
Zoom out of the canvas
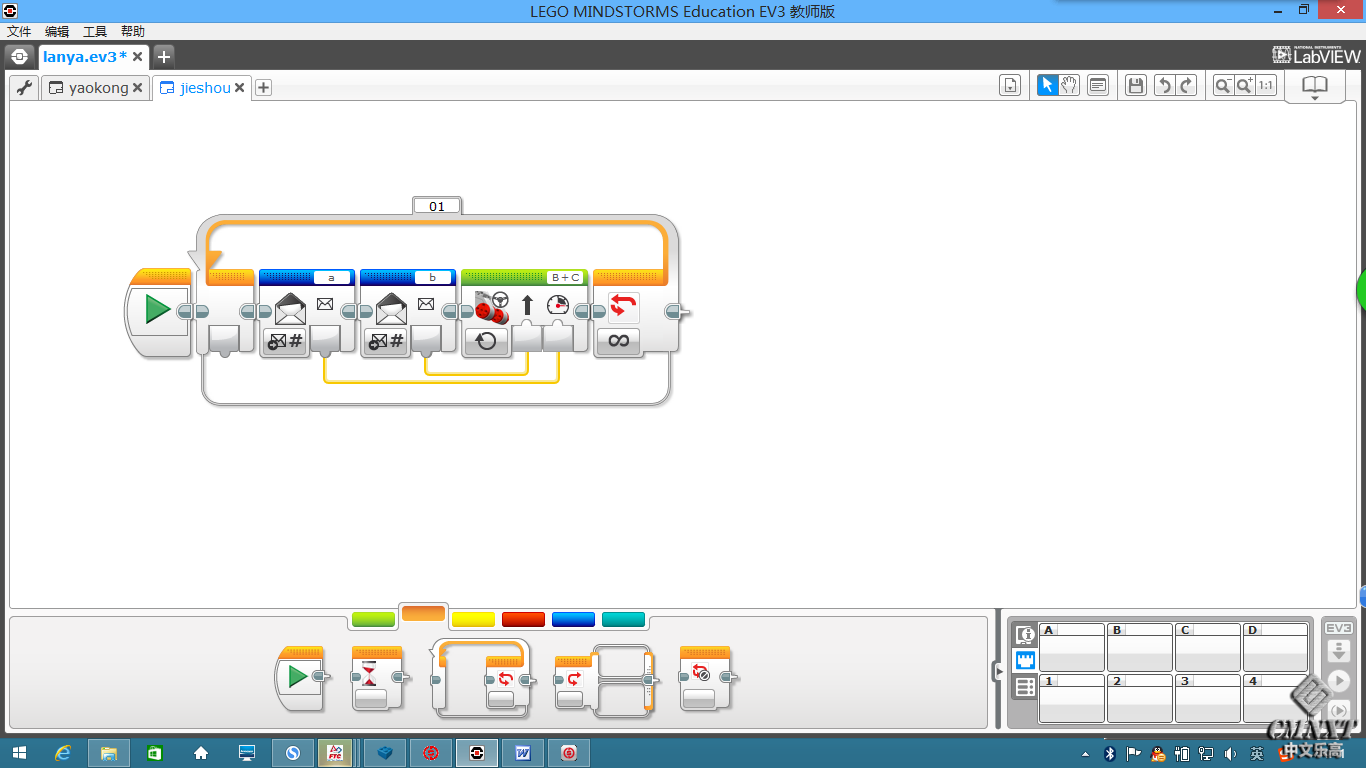coord(1222,86)
